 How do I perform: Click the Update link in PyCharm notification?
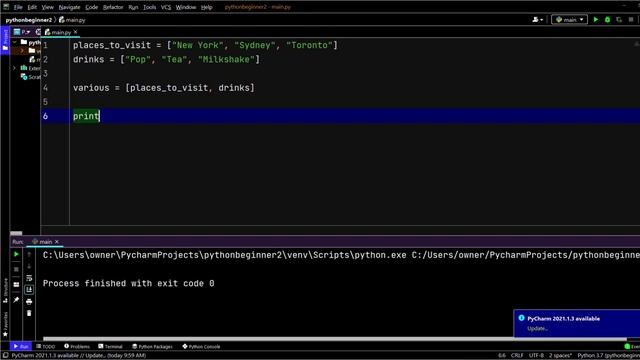pyautogui.click(x=537, y=329)
